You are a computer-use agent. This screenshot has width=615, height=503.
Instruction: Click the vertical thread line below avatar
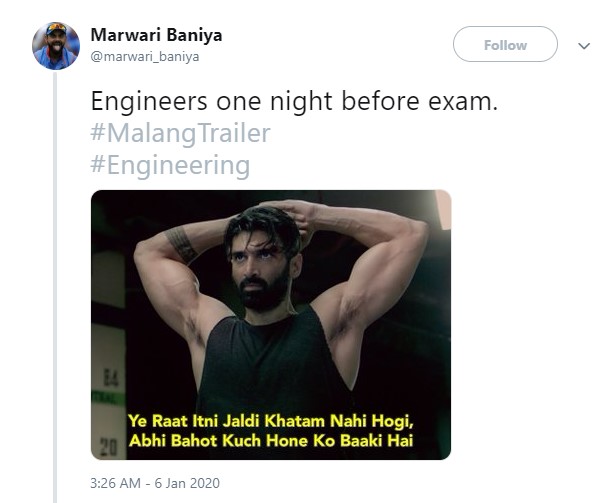(55, 286)
